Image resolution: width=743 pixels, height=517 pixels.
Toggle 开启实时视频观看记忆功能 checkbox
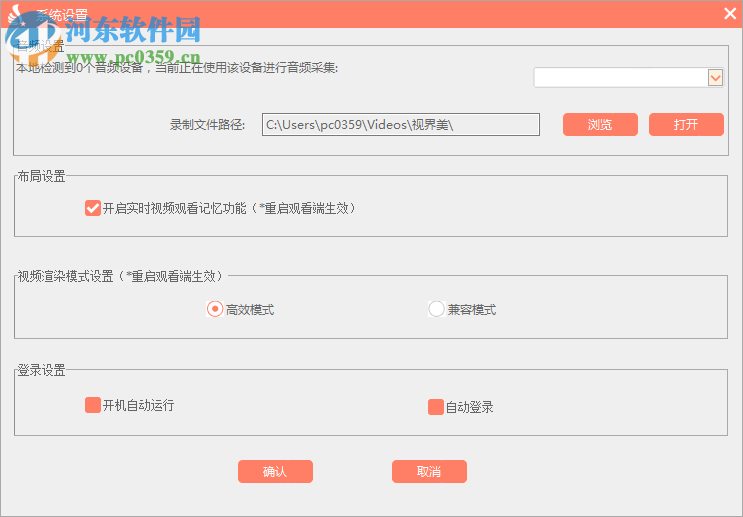[x=93, y=208]
